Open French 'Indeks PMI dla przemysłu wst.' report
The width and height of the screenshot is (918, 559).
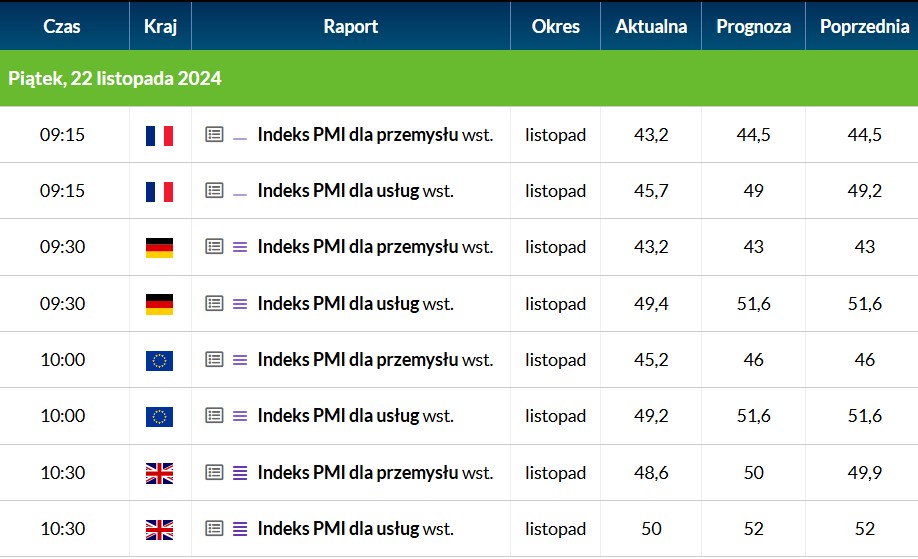(375, 135)
